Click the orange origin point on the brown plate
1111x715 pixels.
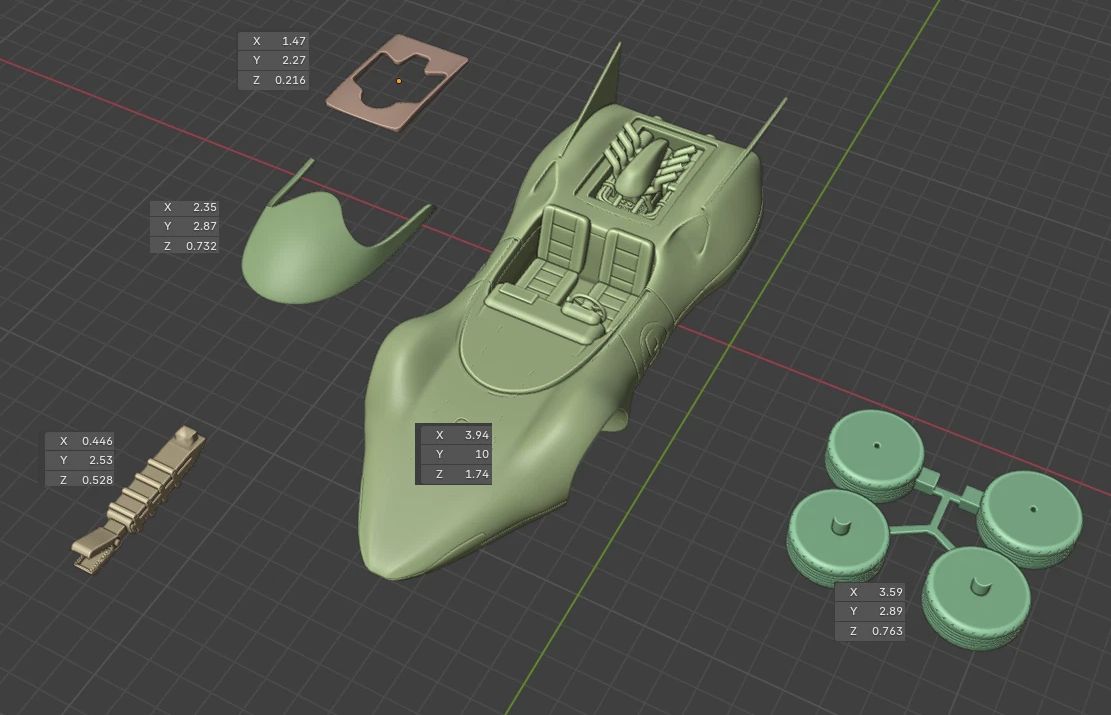(x=398, y=81)
